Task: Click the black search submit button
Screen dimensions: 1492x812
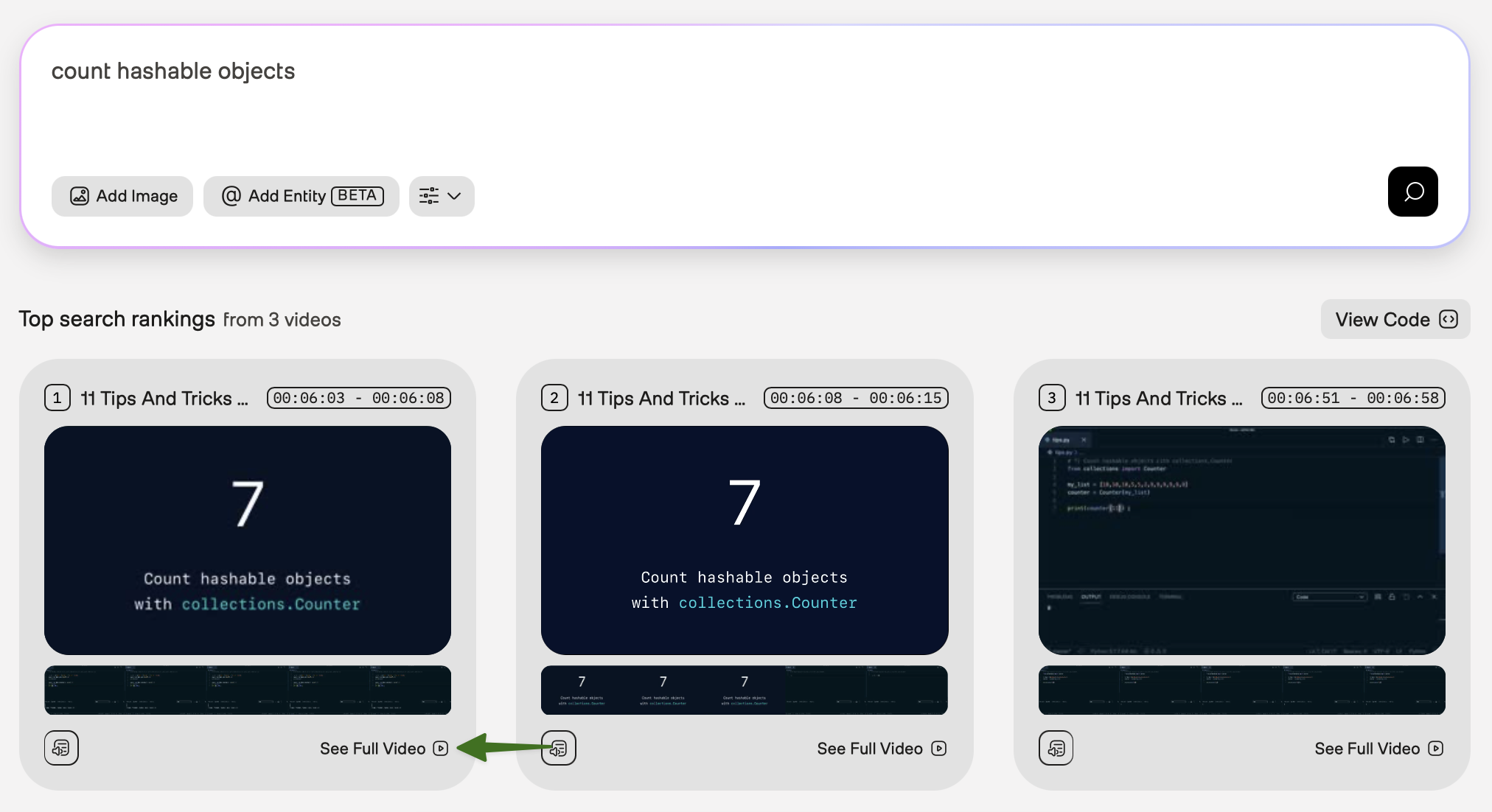Action: pyautogui.click(x=1412, y=192)
